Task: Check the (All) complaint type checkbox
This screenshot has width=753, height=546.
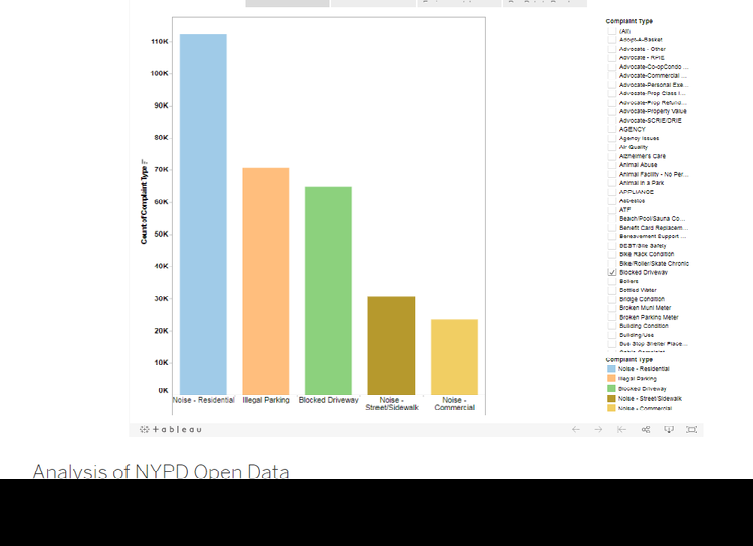Action: (x=612, y=31)
